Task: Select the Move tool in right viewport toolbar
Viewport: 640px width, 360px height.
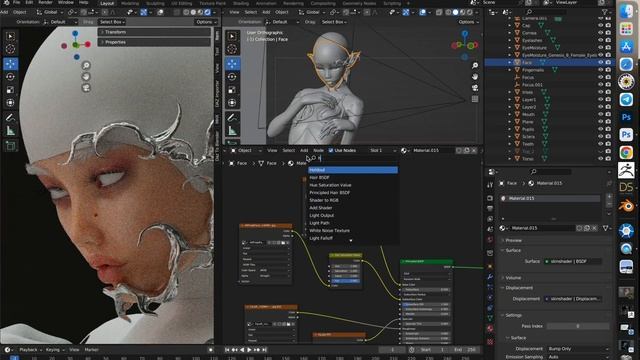Action: click(232, 64)
